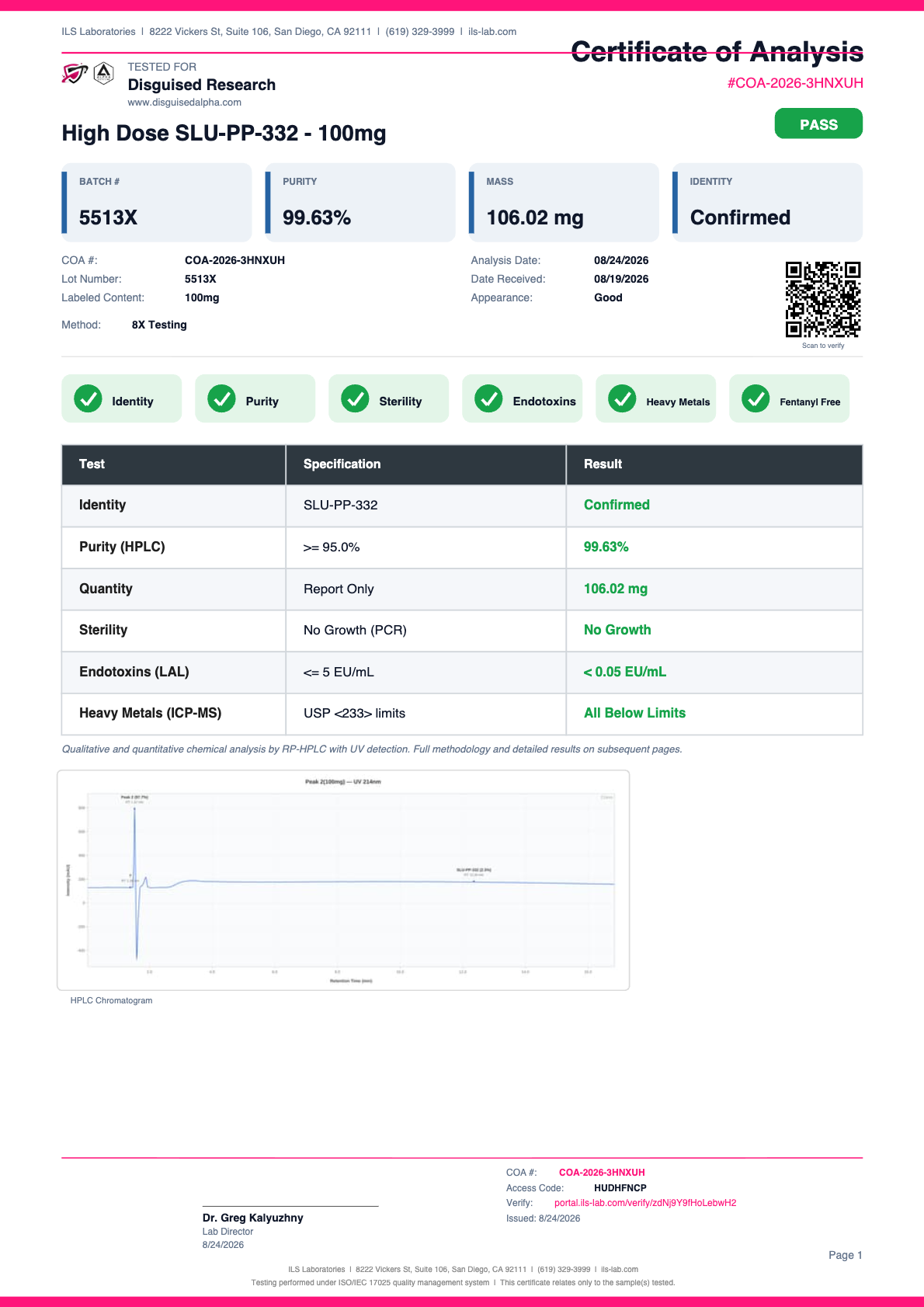924x1307 pixels.
Task: Click the < 0.05 EU/mL endotoxin result
Action: [625, 672]
